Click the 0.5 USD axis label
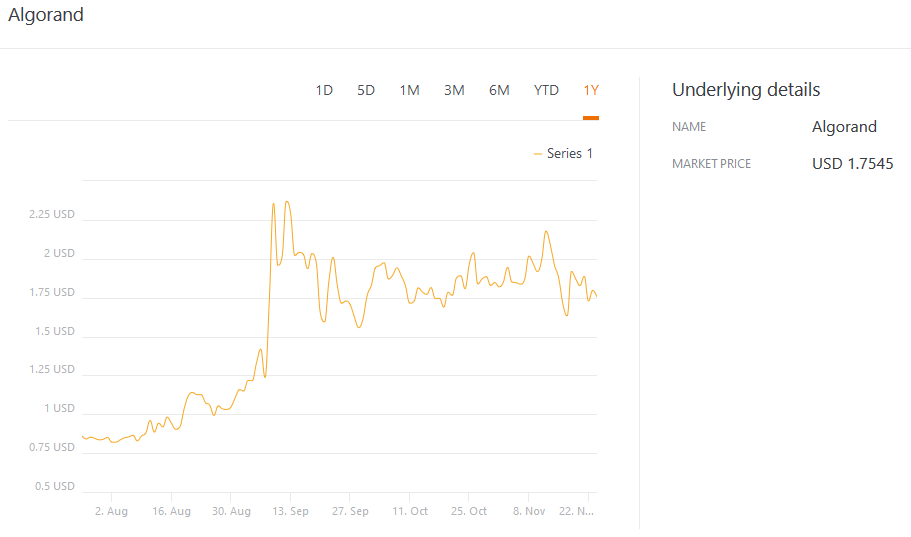911x537 pixels. (55, 486)
